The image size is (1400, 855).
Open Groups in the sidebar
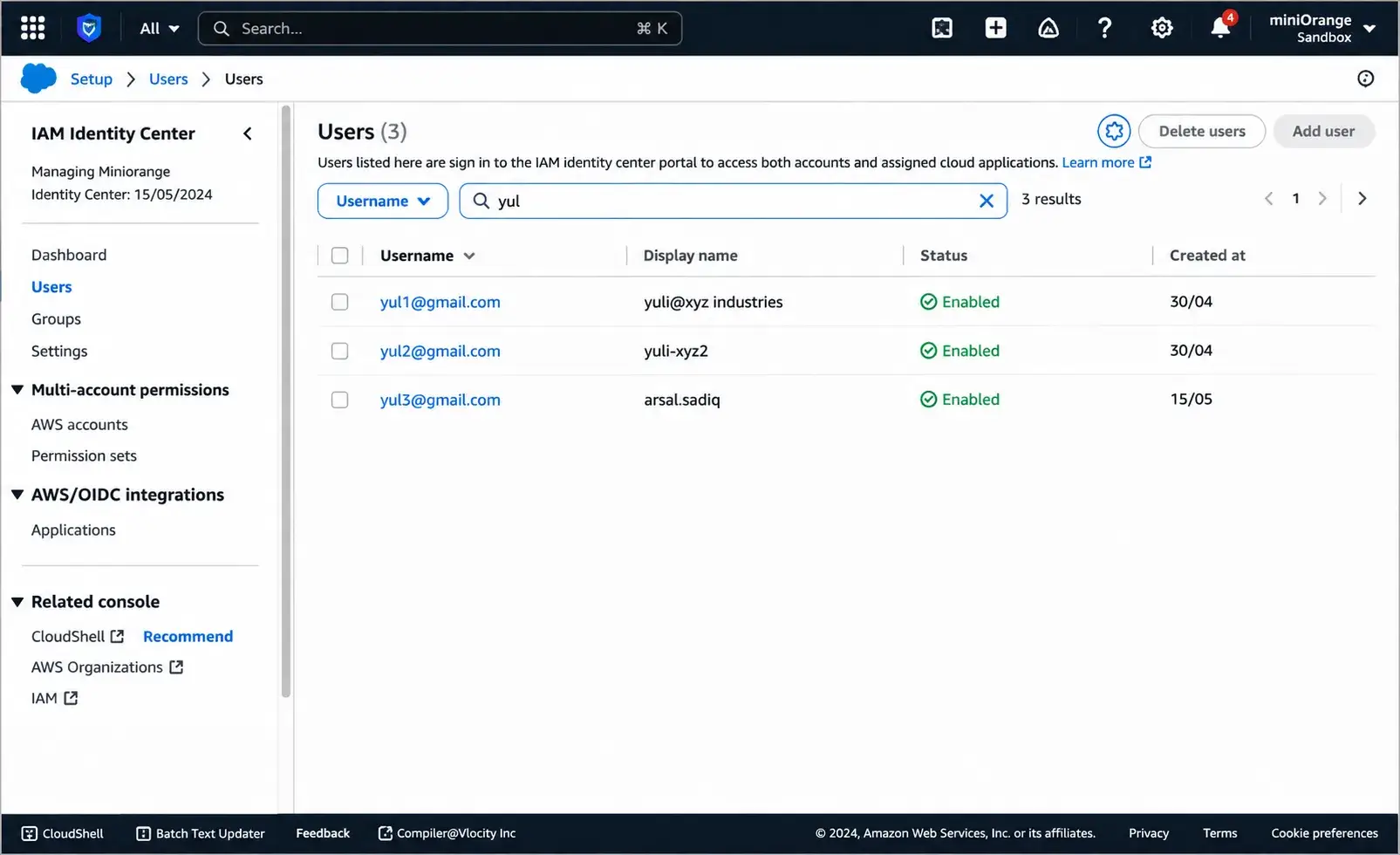[56, 319]
